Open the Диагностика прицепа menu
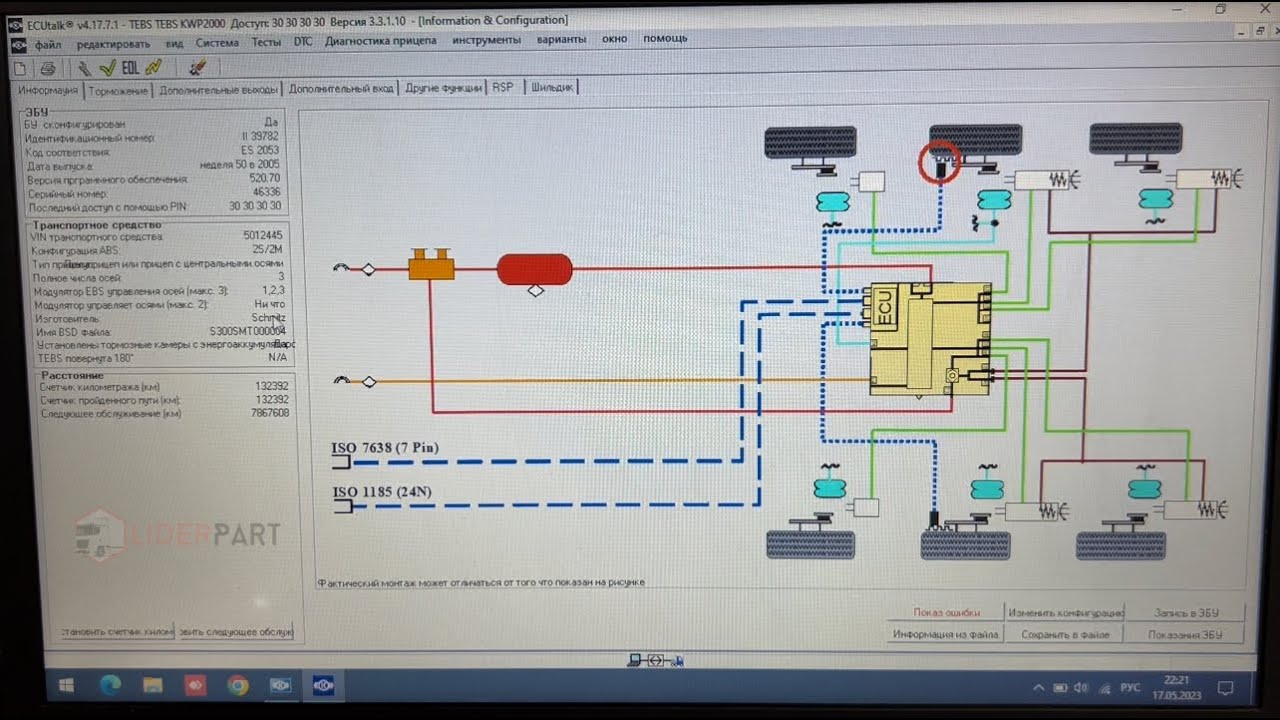 coord(381,41)
